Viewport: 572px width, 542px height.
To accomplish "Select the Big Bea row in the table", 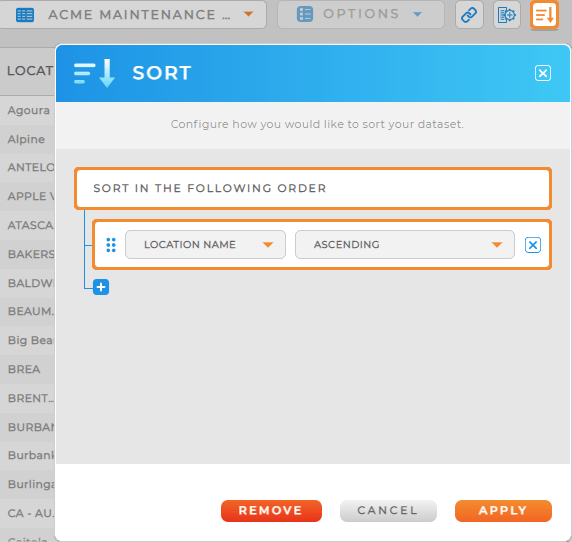I will click(x=27, y=340).
